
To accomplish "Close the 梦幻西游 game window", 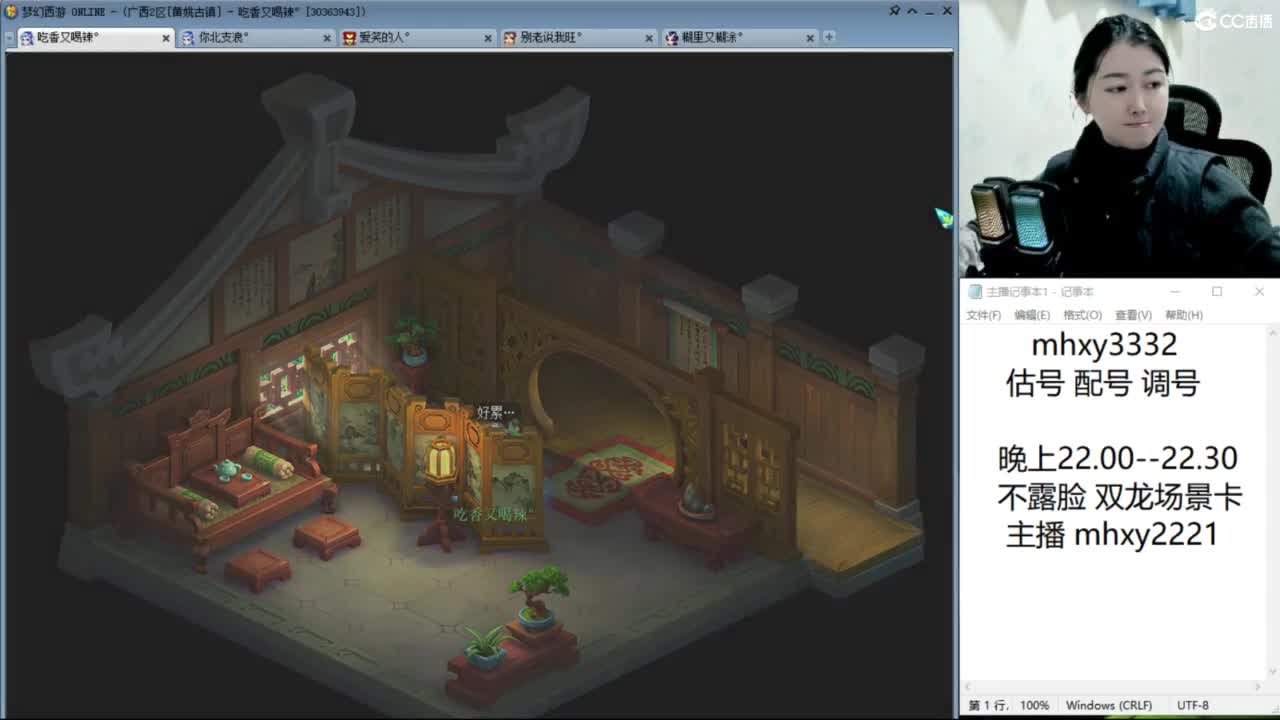I will coord(947,11).
